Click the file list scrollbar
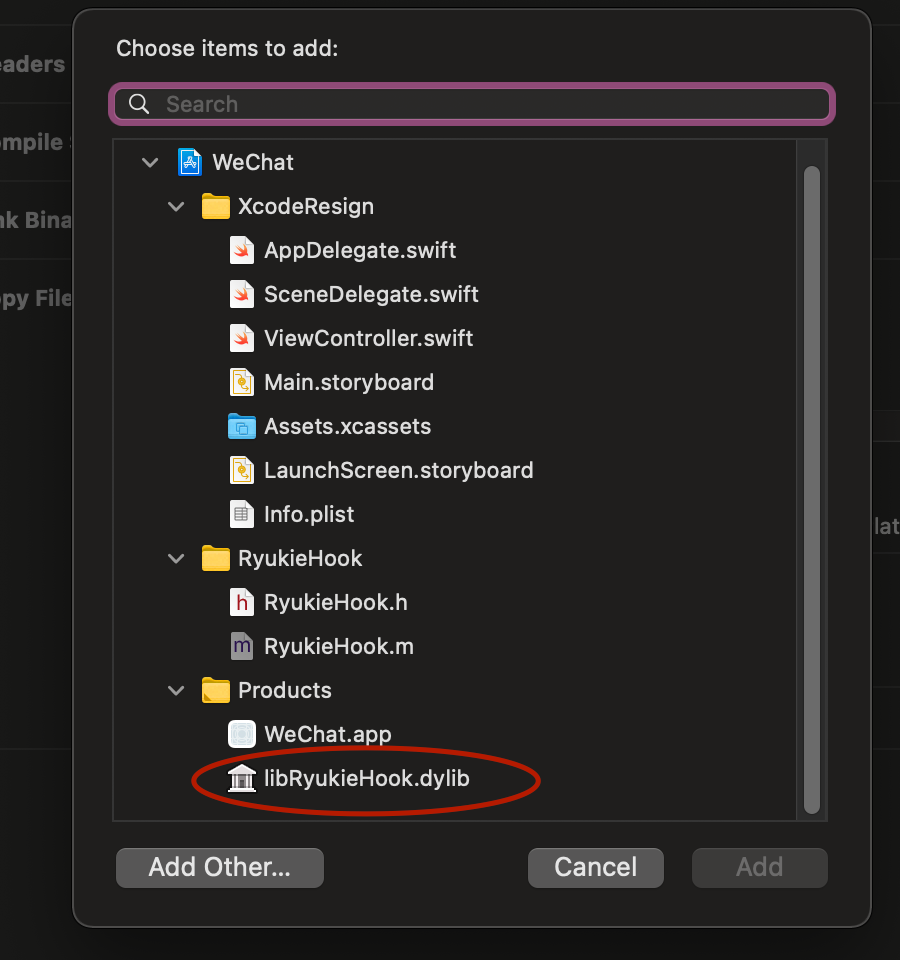Screen dimensions: 900x960 (x=812, y=490)
